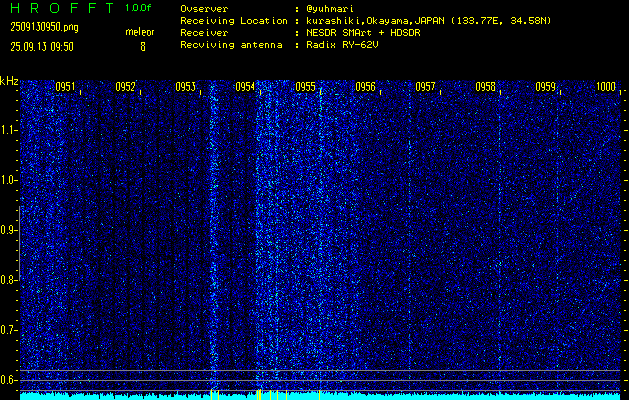
Task: Select the Radix RY-62V antenna value
Action: tap(342, 45)
